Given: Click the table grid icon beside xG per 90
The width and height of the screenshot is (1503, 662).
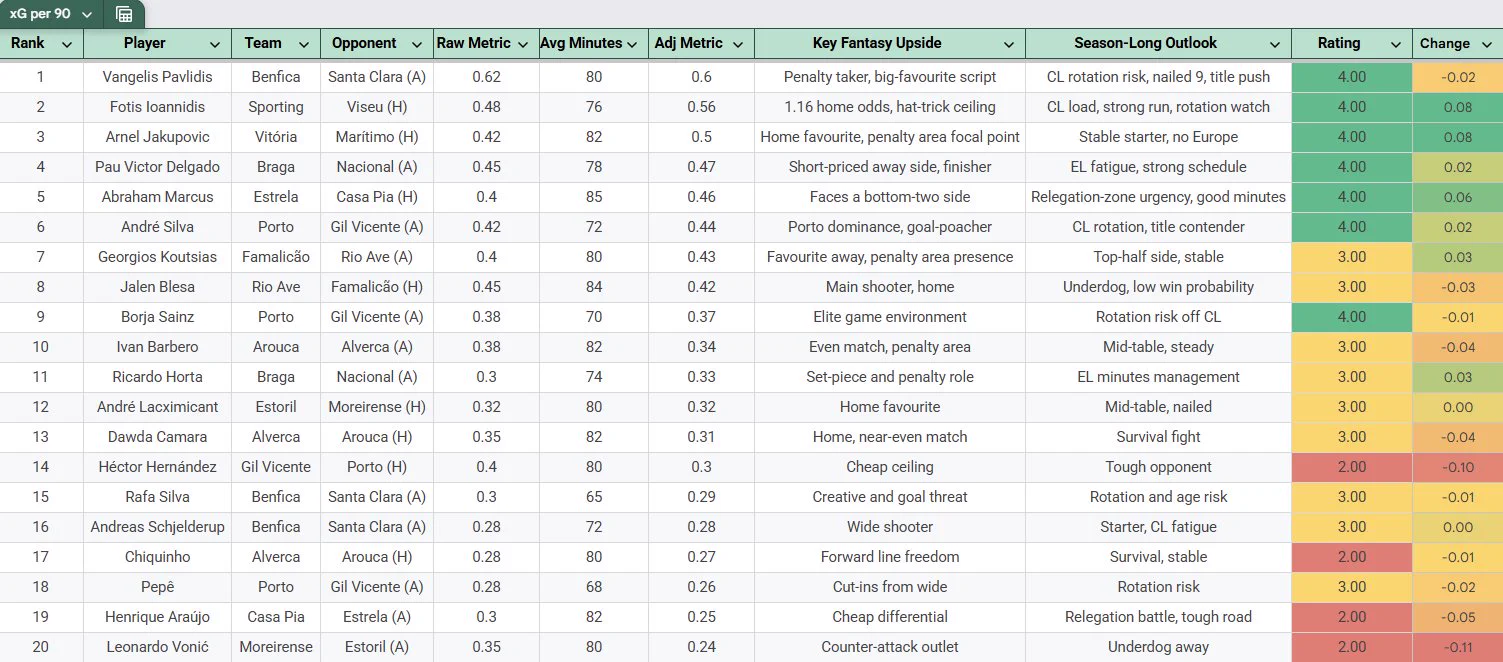Looking at the screenshot, I should pos(124,14).
